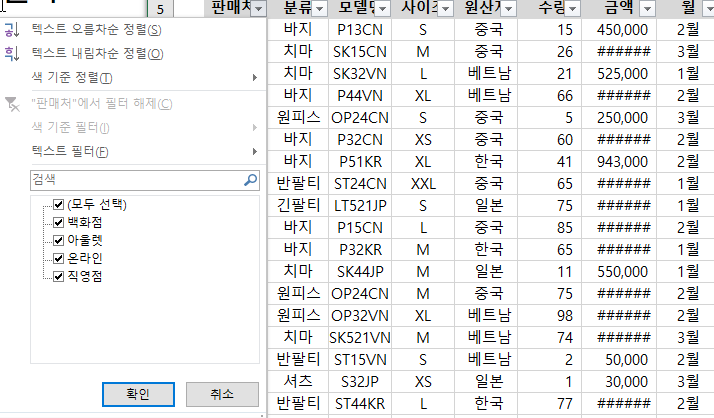Select quantity cell 98

549,316
